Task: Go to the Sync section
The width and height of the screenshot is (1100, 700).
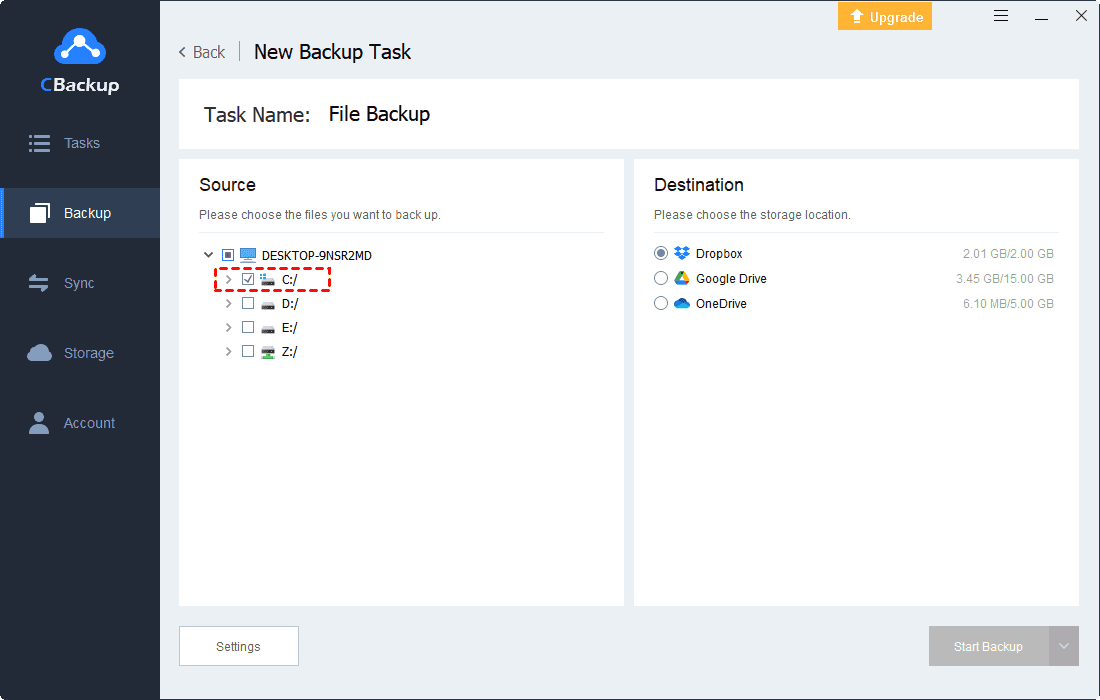Action: [x=80, y=283]
